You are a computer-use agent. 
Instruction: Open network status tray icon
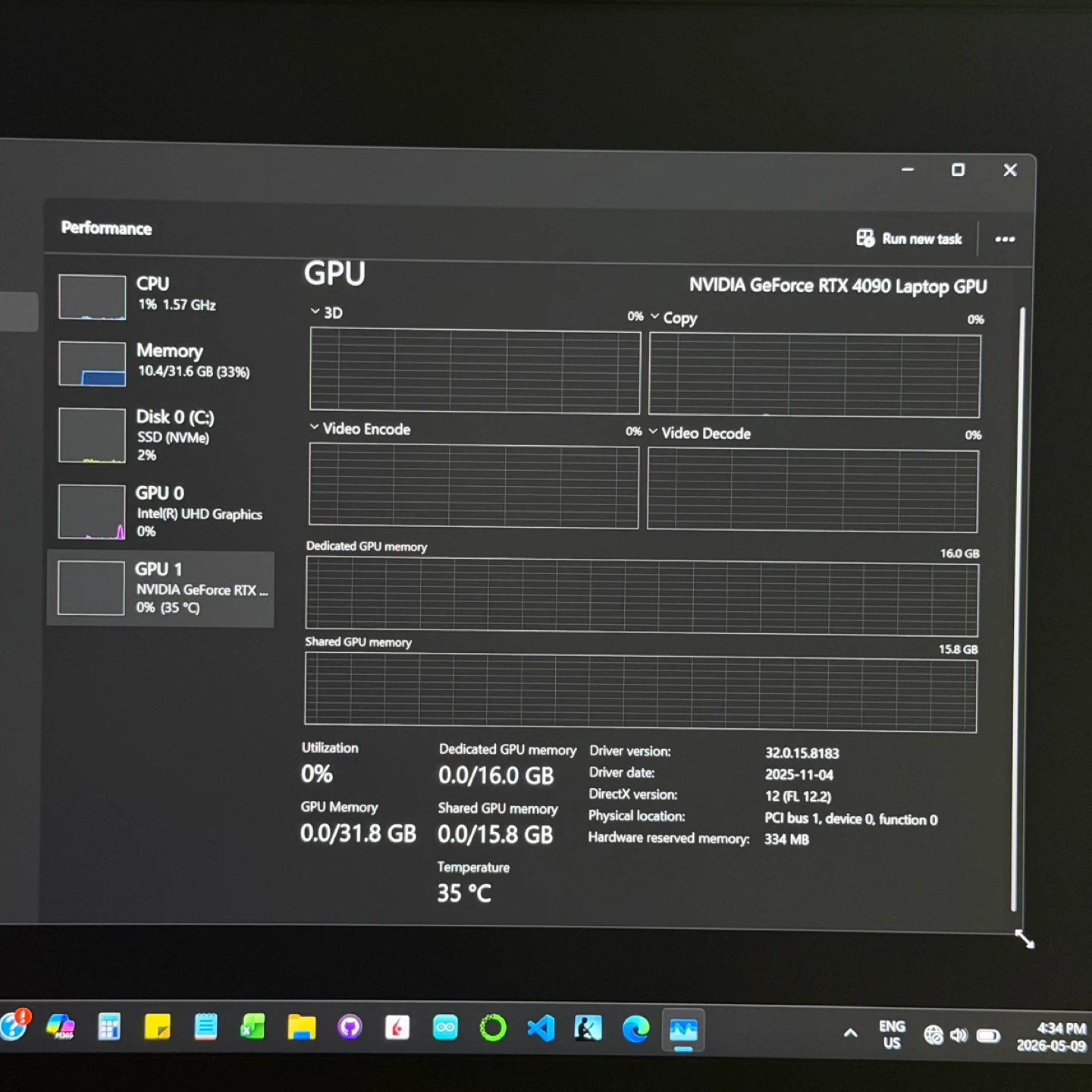tap(933, 1035)
